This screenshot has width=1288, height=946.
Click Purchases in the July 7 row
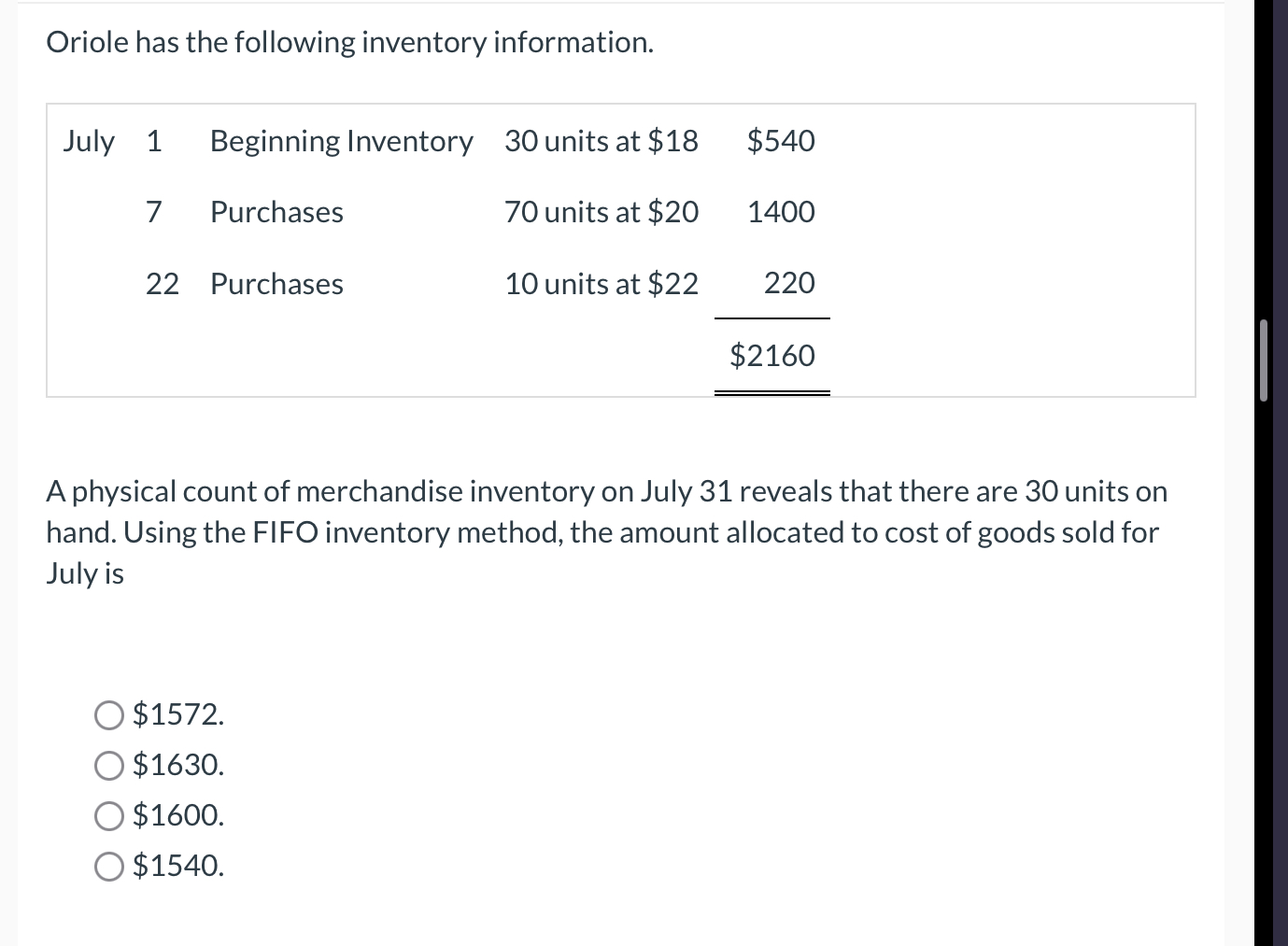[x=276, y=213]
